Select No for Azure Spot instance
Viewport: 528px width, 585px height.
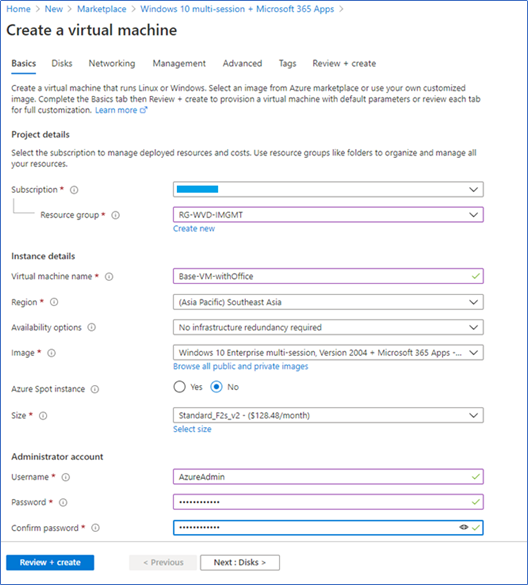click(216, 387)
